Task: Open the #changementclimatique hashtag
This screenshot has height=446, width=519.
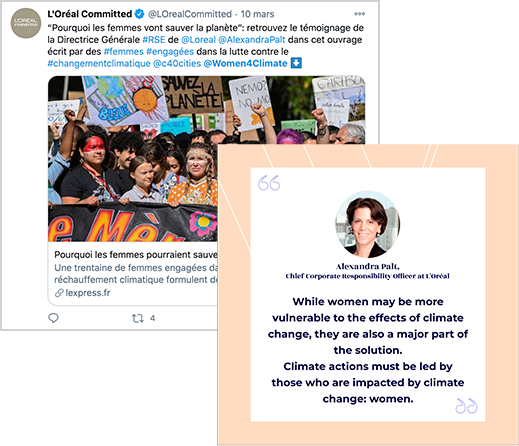Action: (99, 63)
